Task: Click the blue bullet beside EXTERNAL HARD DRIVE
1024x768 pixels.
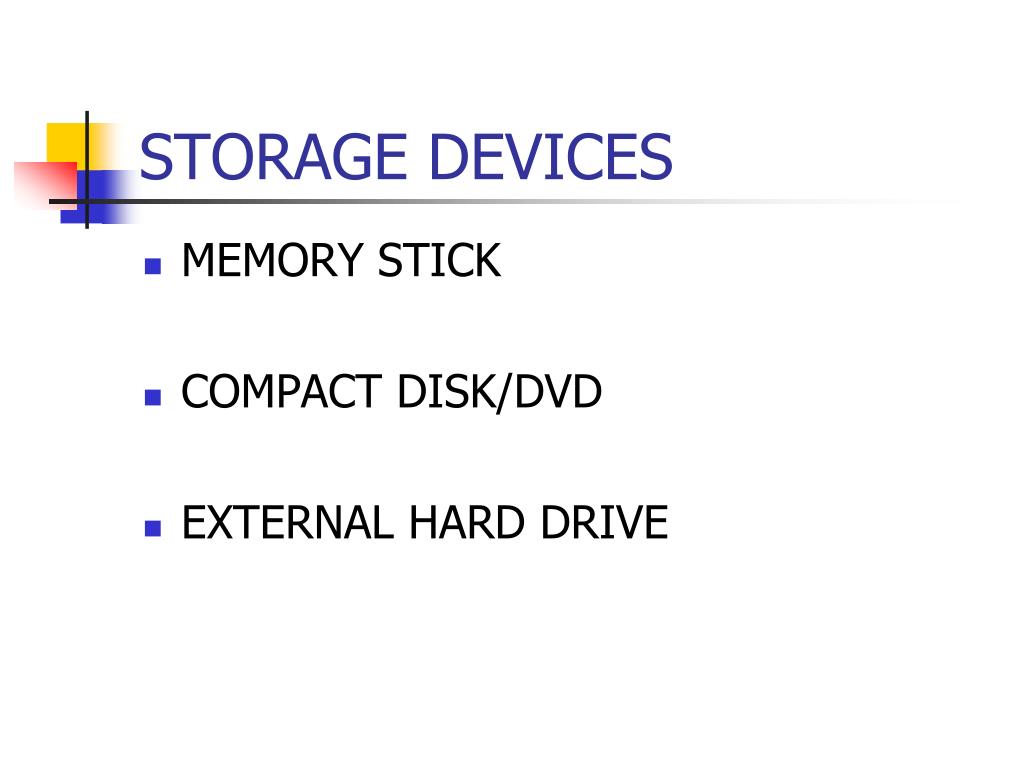Action: click(x=153, y=528)
